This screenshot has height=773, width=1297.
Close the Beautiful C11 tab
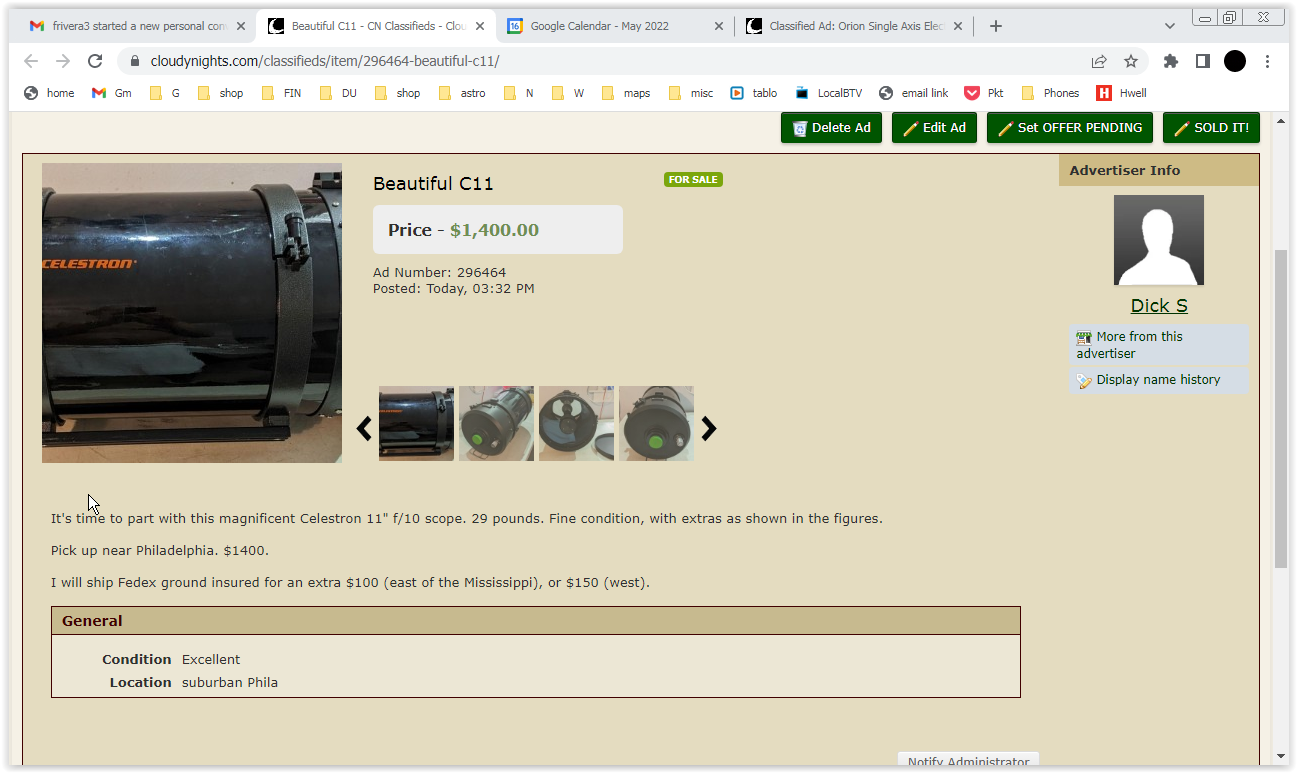click(480, 26)
